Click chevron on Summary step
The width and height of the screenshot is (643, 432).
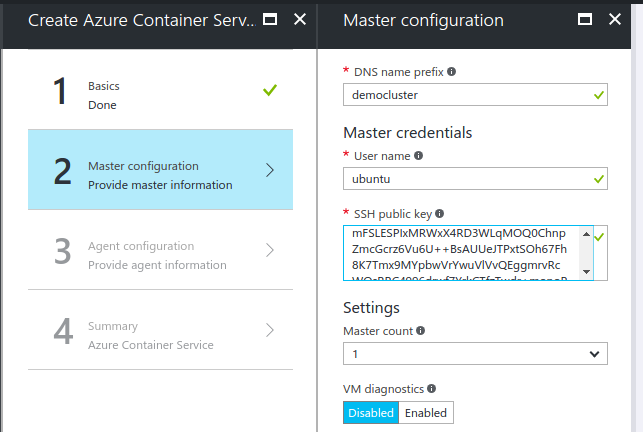pos(269,330)
